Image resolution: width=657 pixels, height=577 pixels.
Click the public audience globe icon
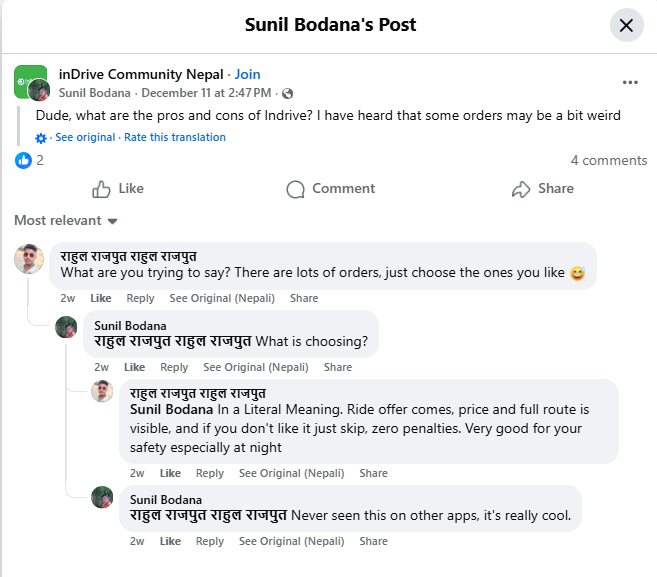pyautogui.click(x=288, y=94)
